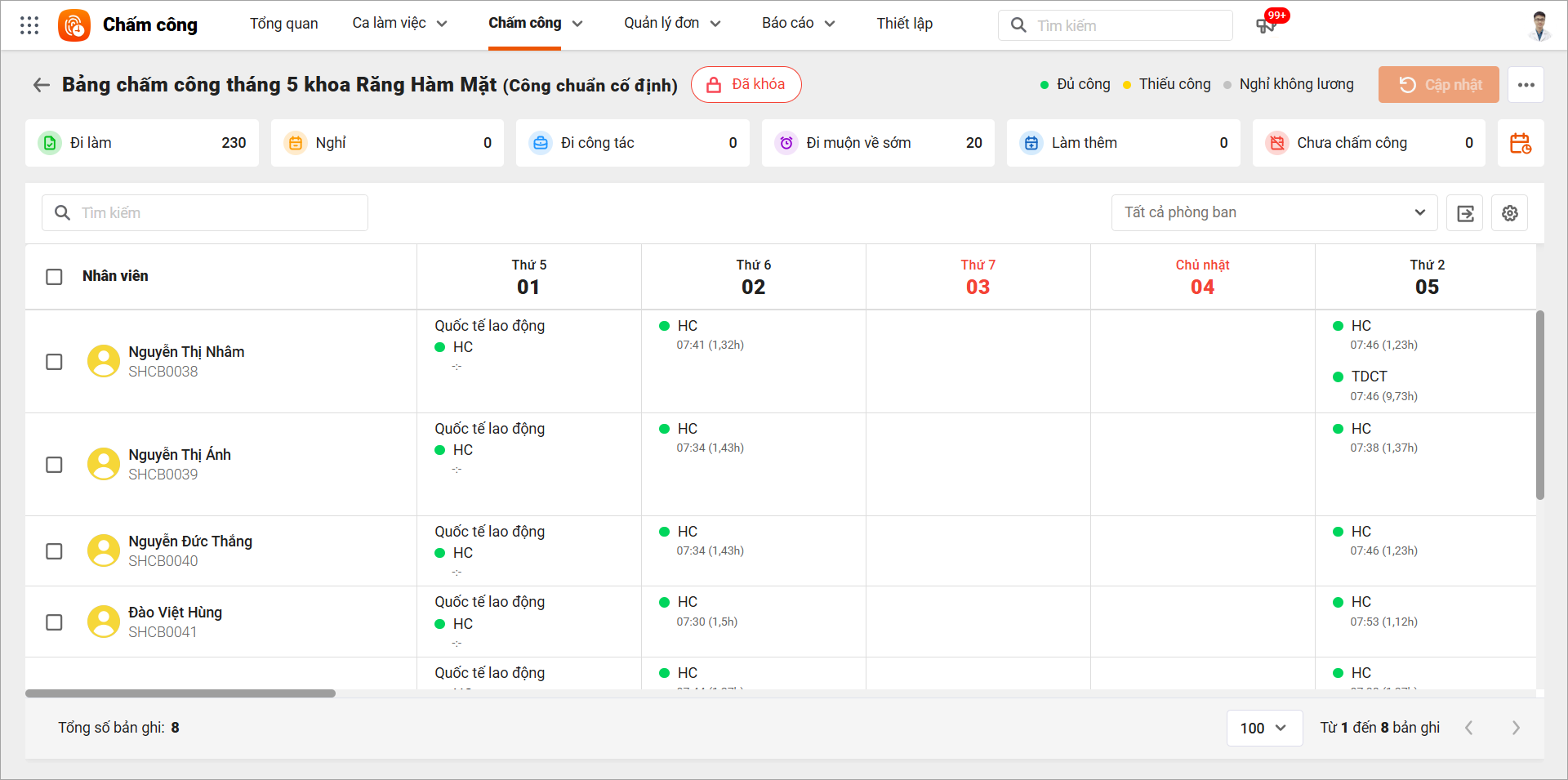
Task: Open the three-dots more options menu
Action: (1526, 85)
